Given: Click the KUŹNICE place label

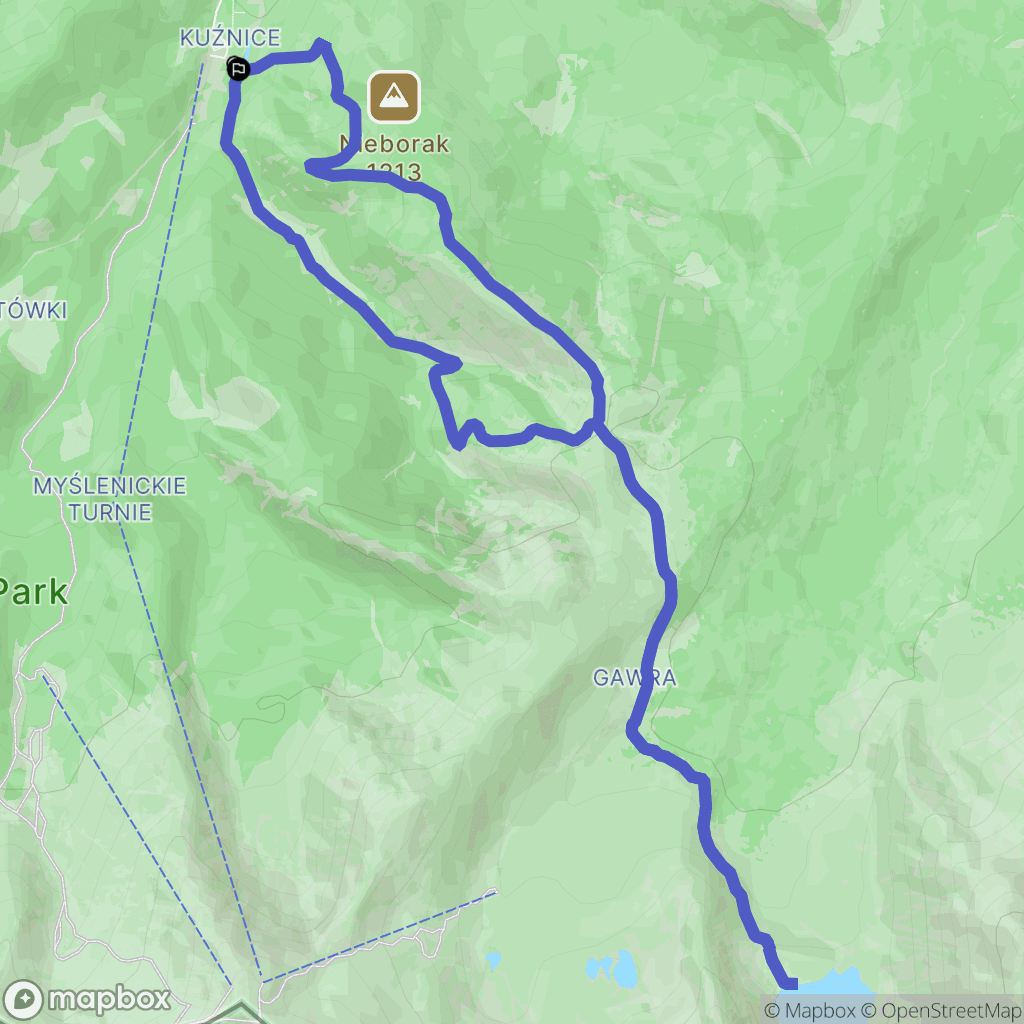Looking at the screenshot, I should coord(230,38).
